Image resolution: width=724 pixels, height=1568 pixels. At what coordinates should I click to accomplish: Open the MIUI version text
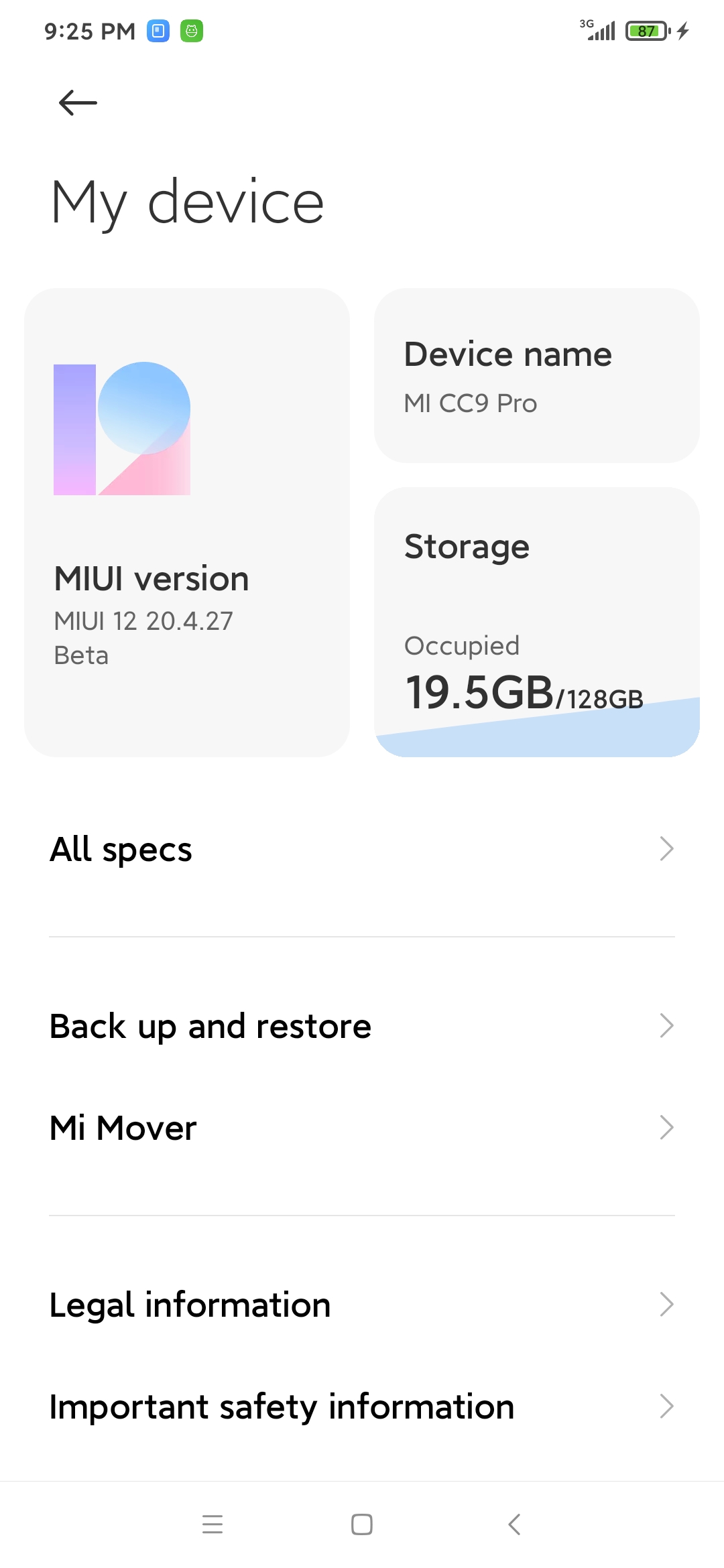(152, 579)
